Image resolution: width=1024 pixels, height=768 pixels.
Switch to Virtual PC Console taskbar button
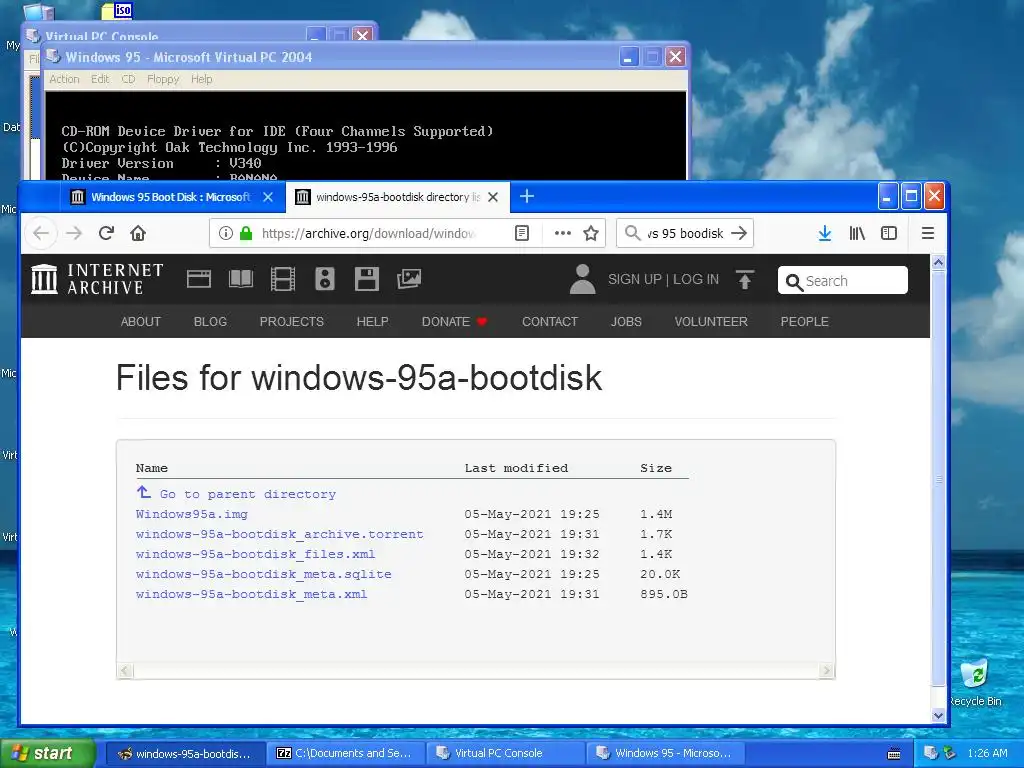coord(507,753)
